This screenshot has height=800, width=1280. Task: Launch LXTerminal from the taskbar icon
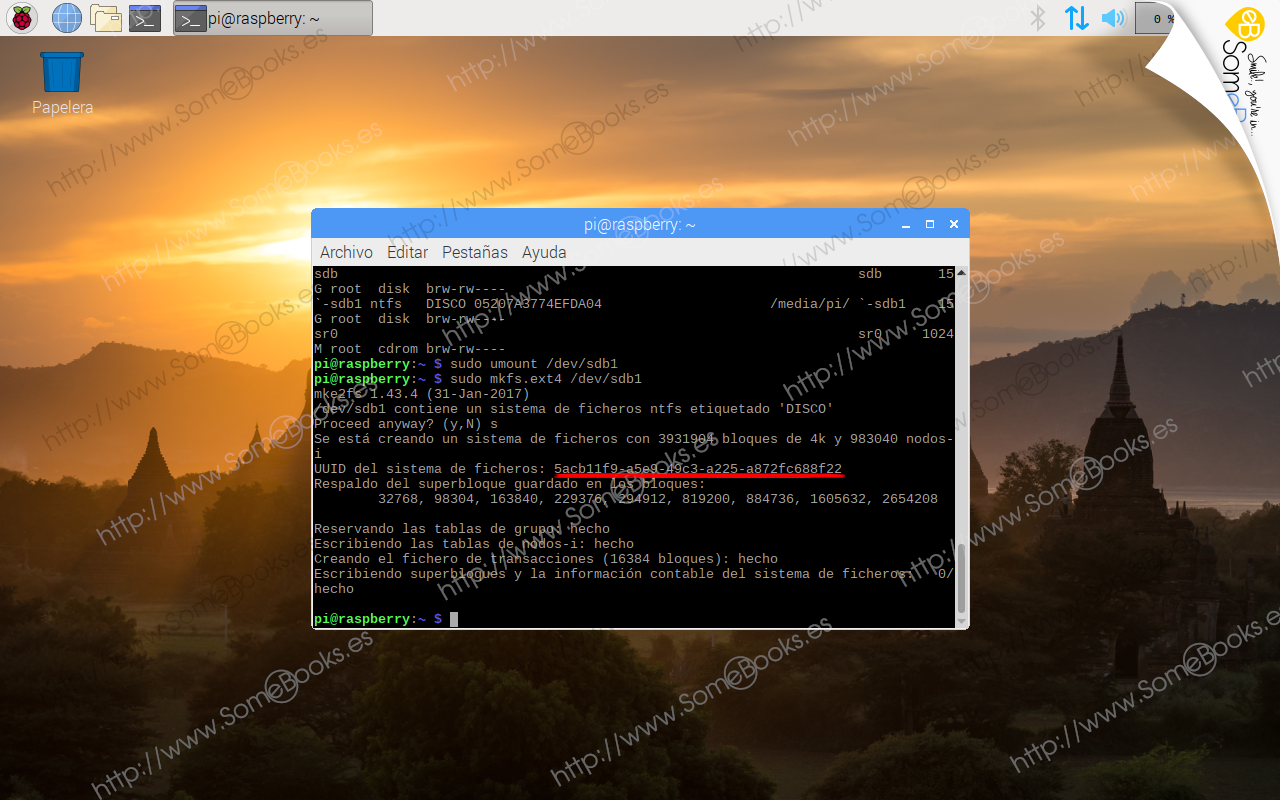[144, 17]
